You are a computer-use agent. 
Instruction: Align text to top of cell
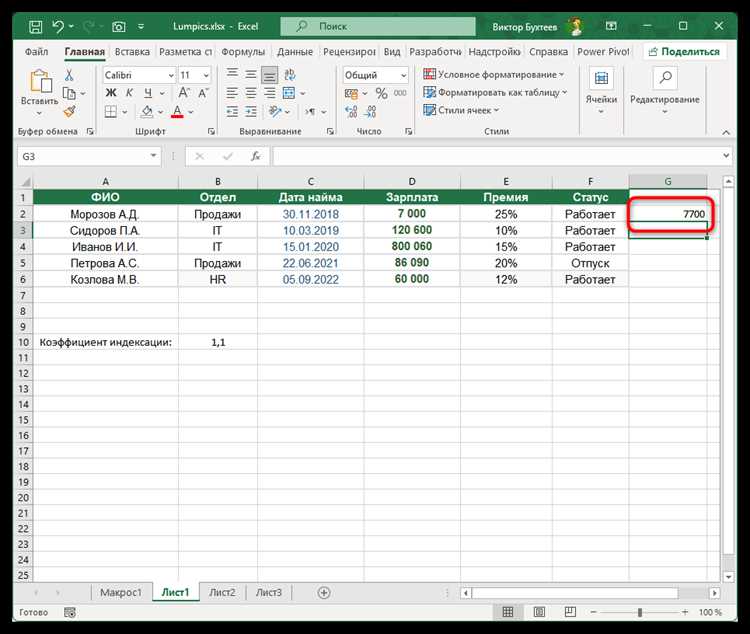[x=232, y=75]
